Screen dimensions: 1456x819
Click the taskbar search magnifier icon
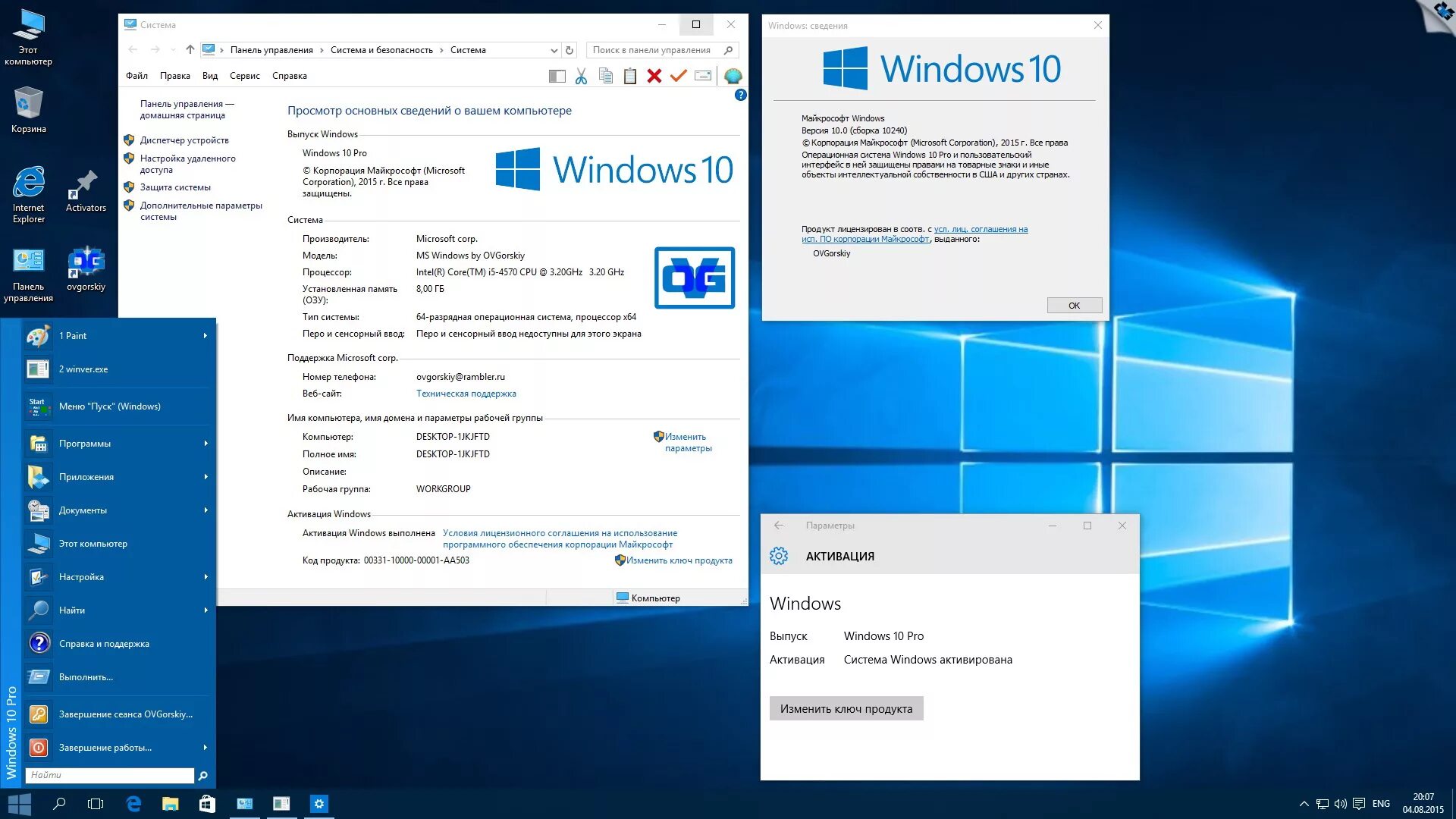(59, 804)
